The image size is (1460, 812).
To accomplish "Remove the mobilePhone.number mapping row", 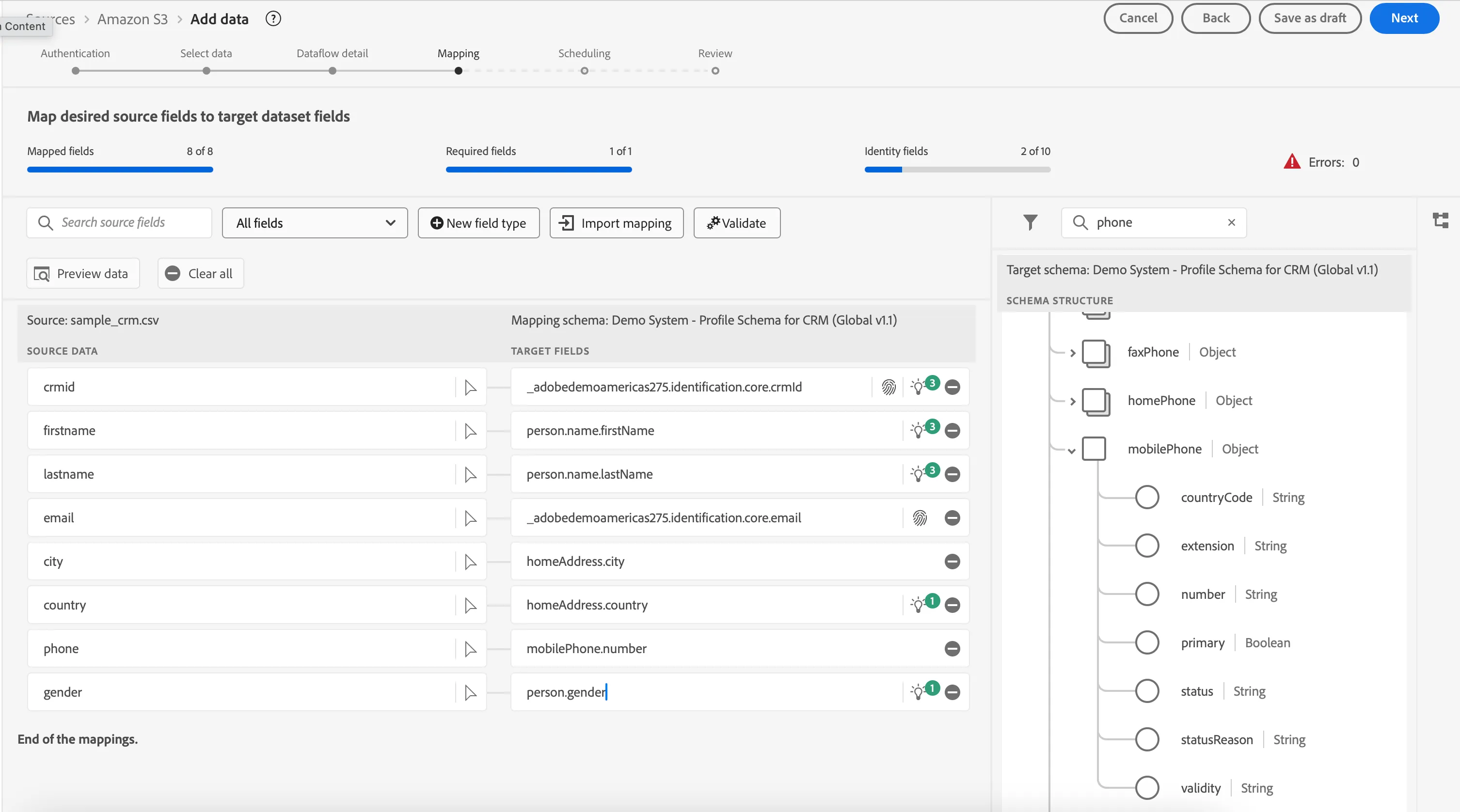I will click(x=952, y=649).
